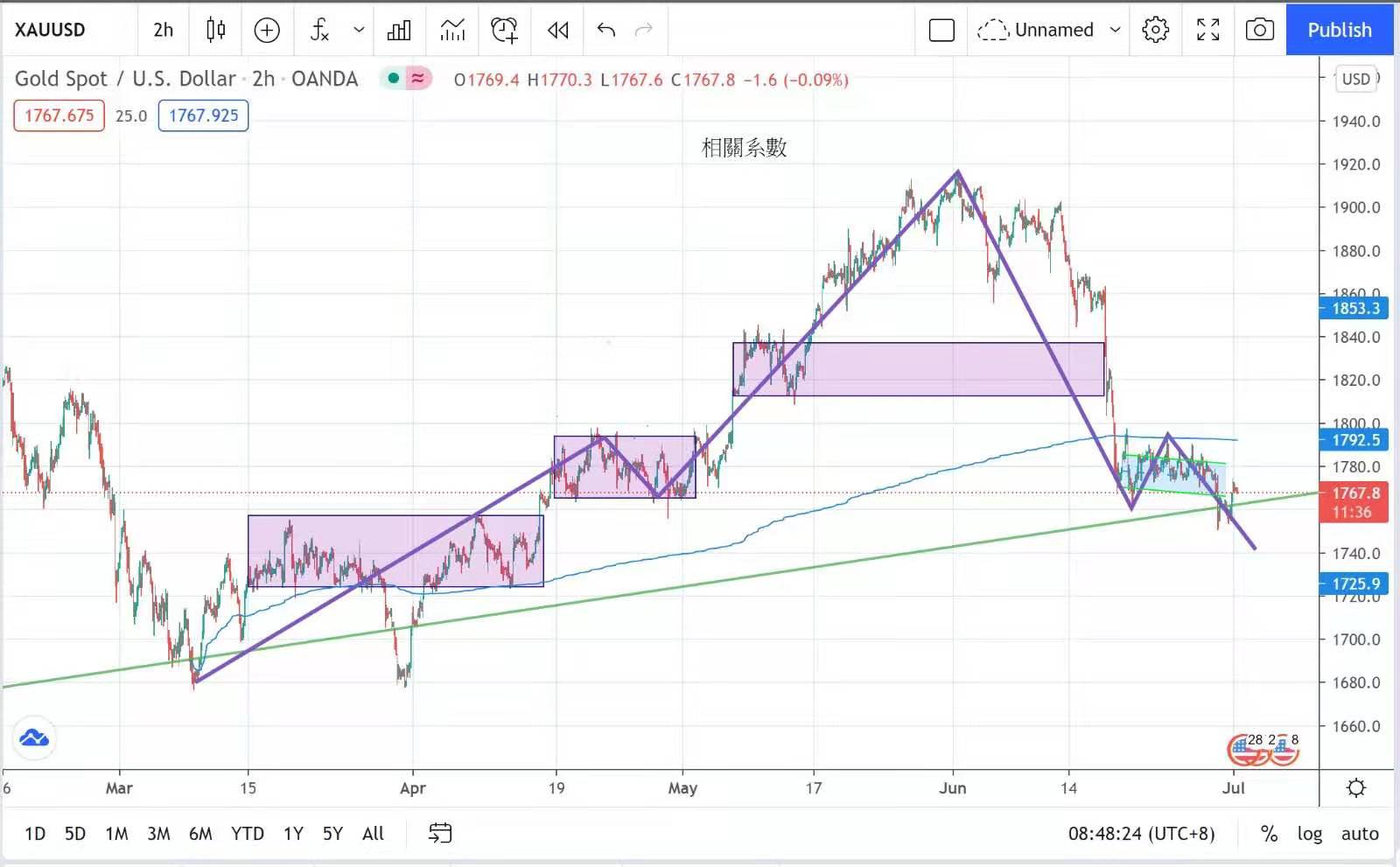Select the YTD time range
1400x867 pixels.
247,834
